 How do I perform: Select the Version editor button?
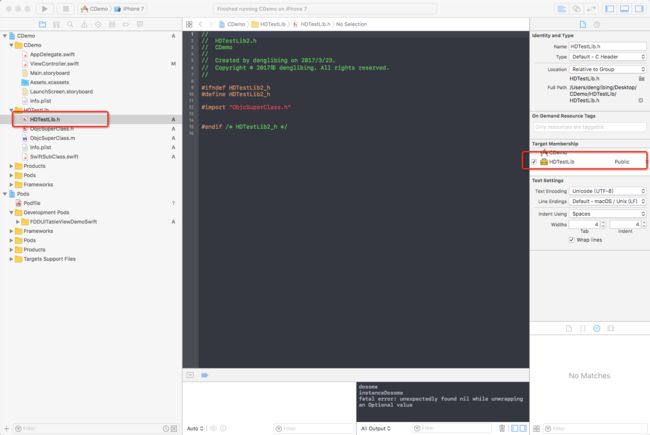click(x=592, y=9)
